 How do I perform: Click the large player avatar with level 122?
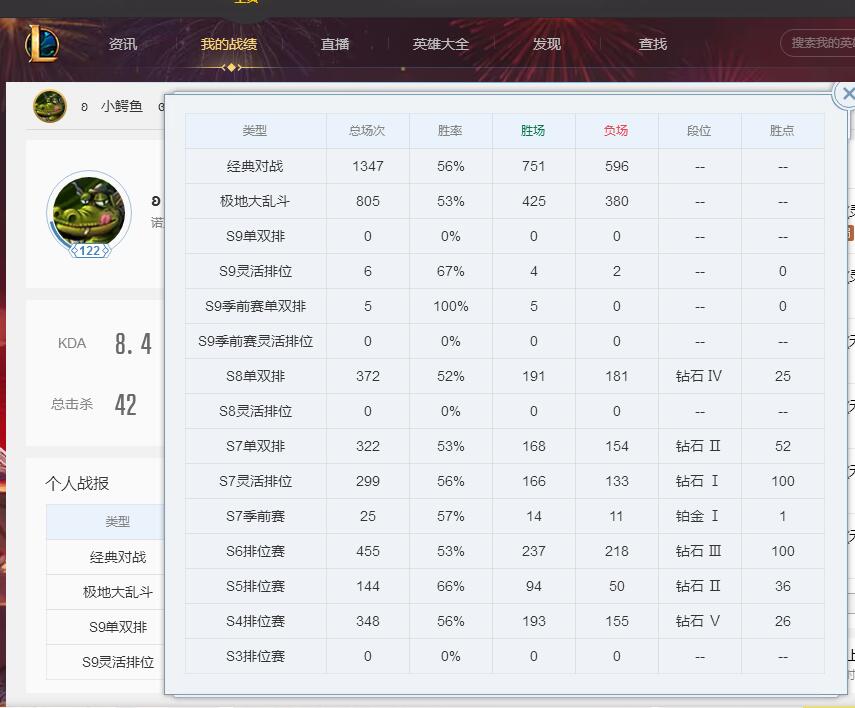tap(88, 213)
